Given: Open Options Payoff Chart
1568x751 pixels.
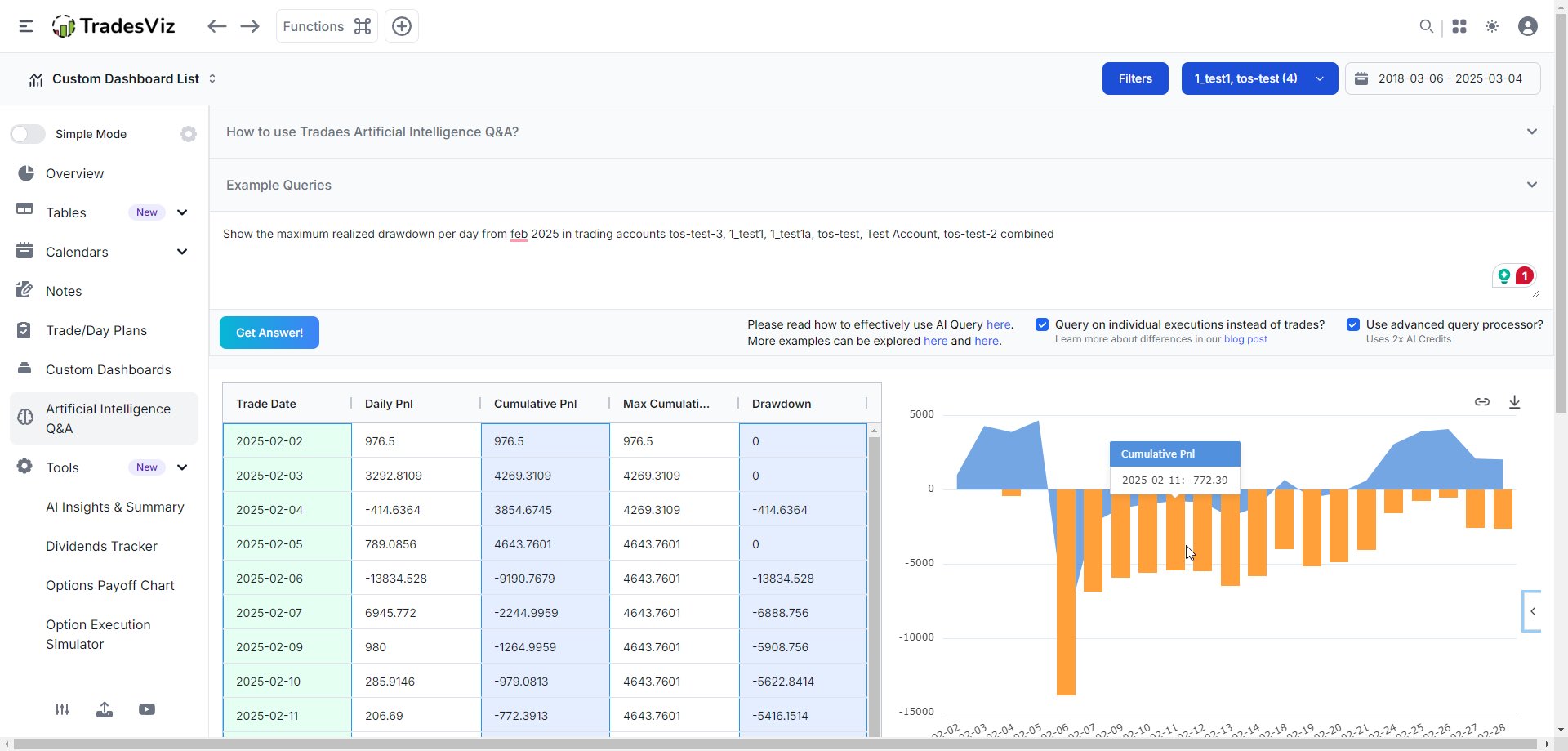Looking at the screenshot, I should point(110,585).
